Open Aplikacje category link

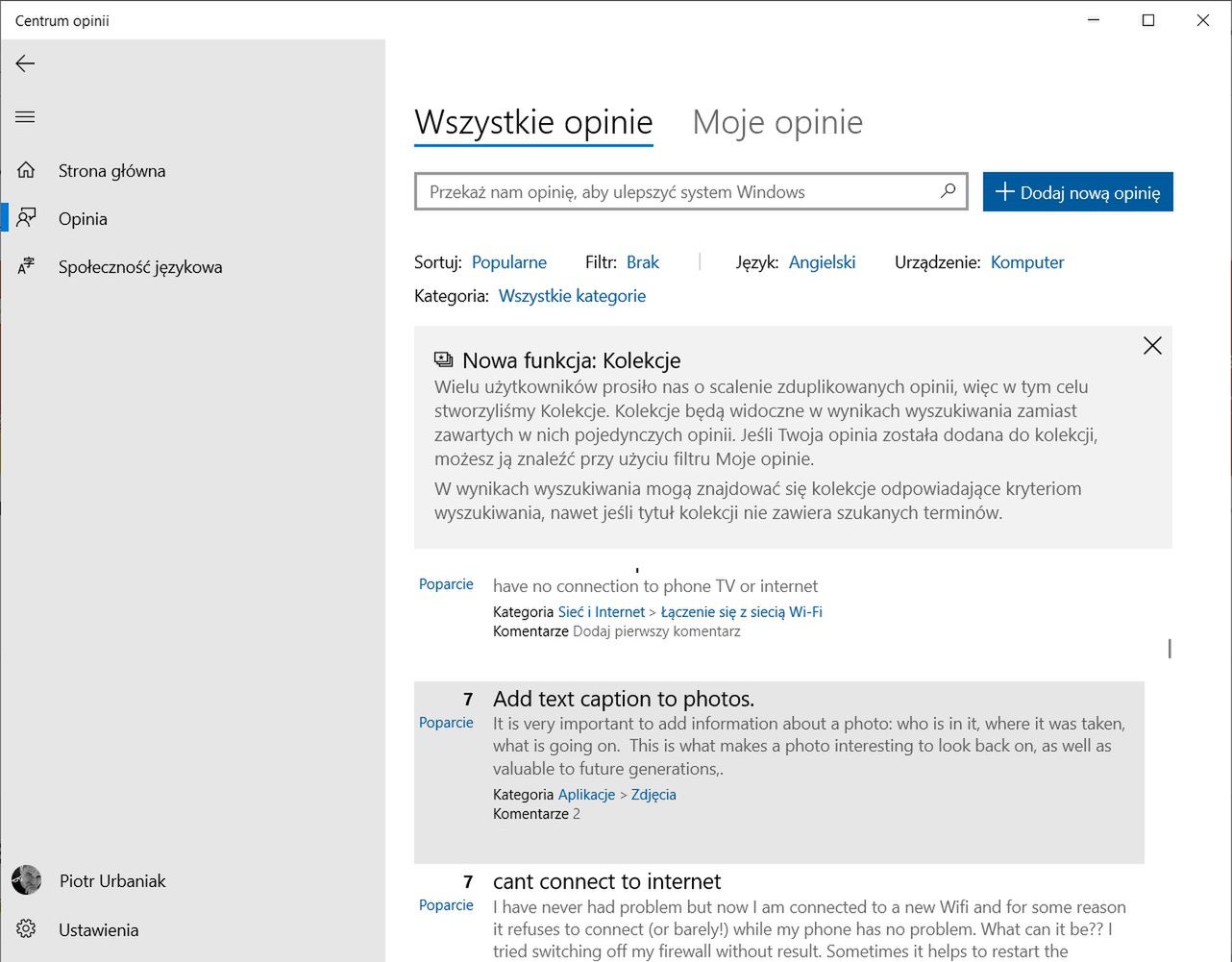(586, 795)
